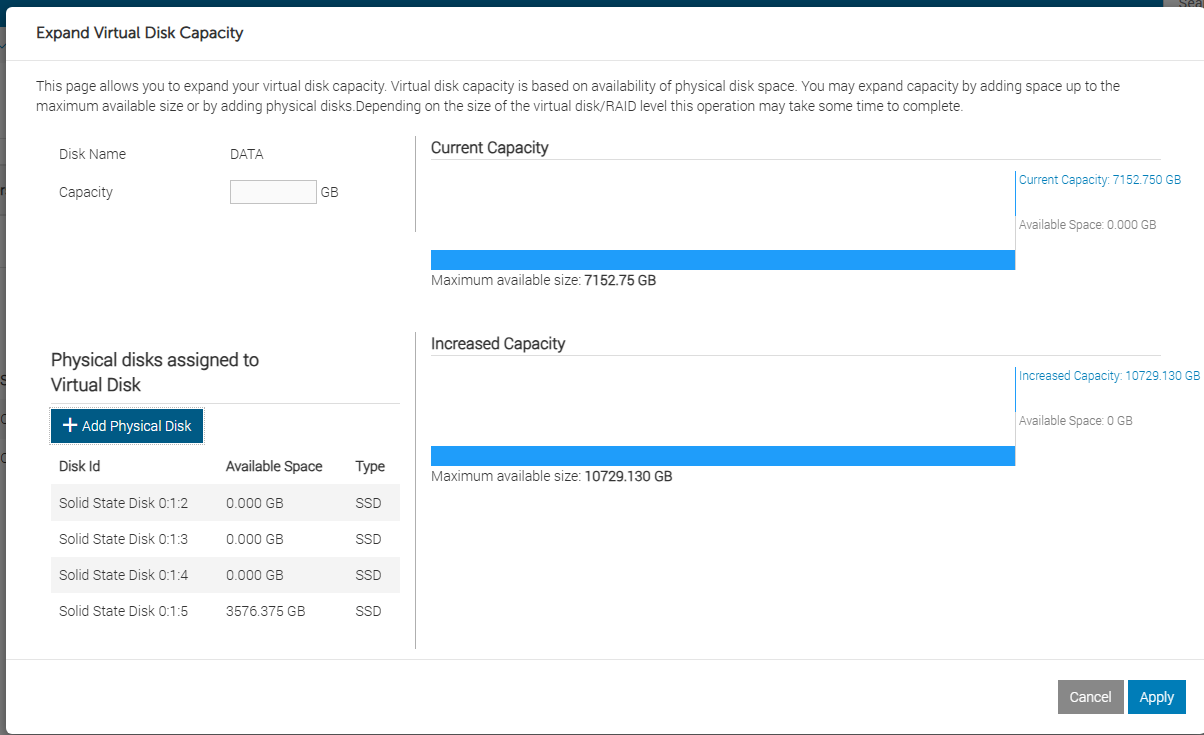Click the Disk Id column header
Screen dimensions: 1204x735
(x=80, y=466)
